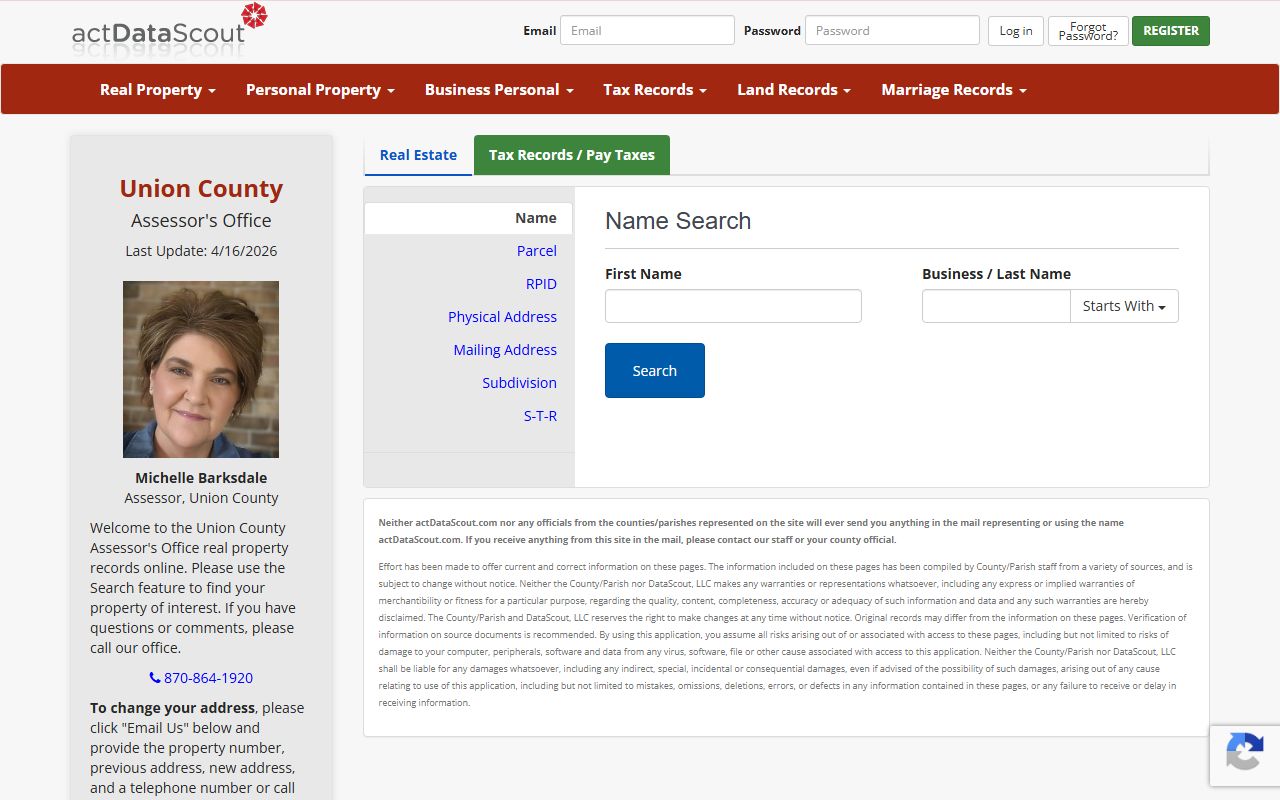Viewport: 1280px width, 800px height.
Task: Click Michelle Barksdale's photo
Action: pyautogui.click(x=201, y=369)
